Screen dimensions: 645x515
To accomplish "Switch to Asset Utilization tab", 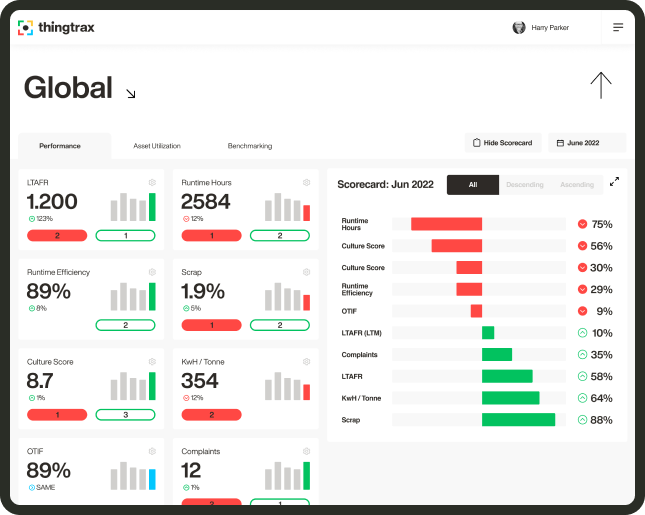I will [x=156, y=146].
